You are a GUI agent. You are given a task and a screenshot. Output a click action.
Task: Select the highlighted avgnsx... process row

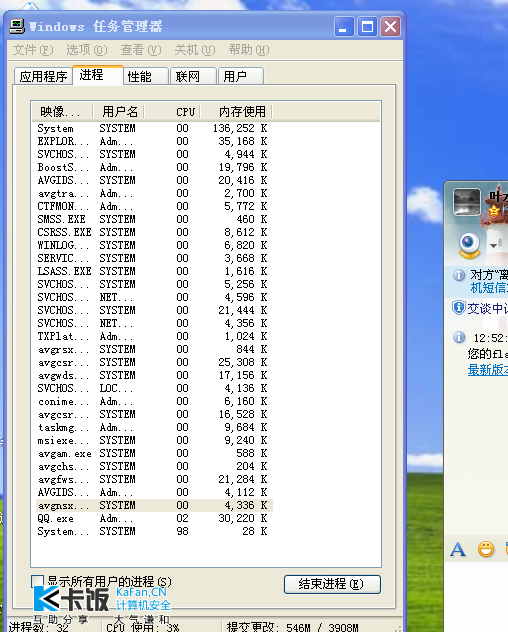154,505
